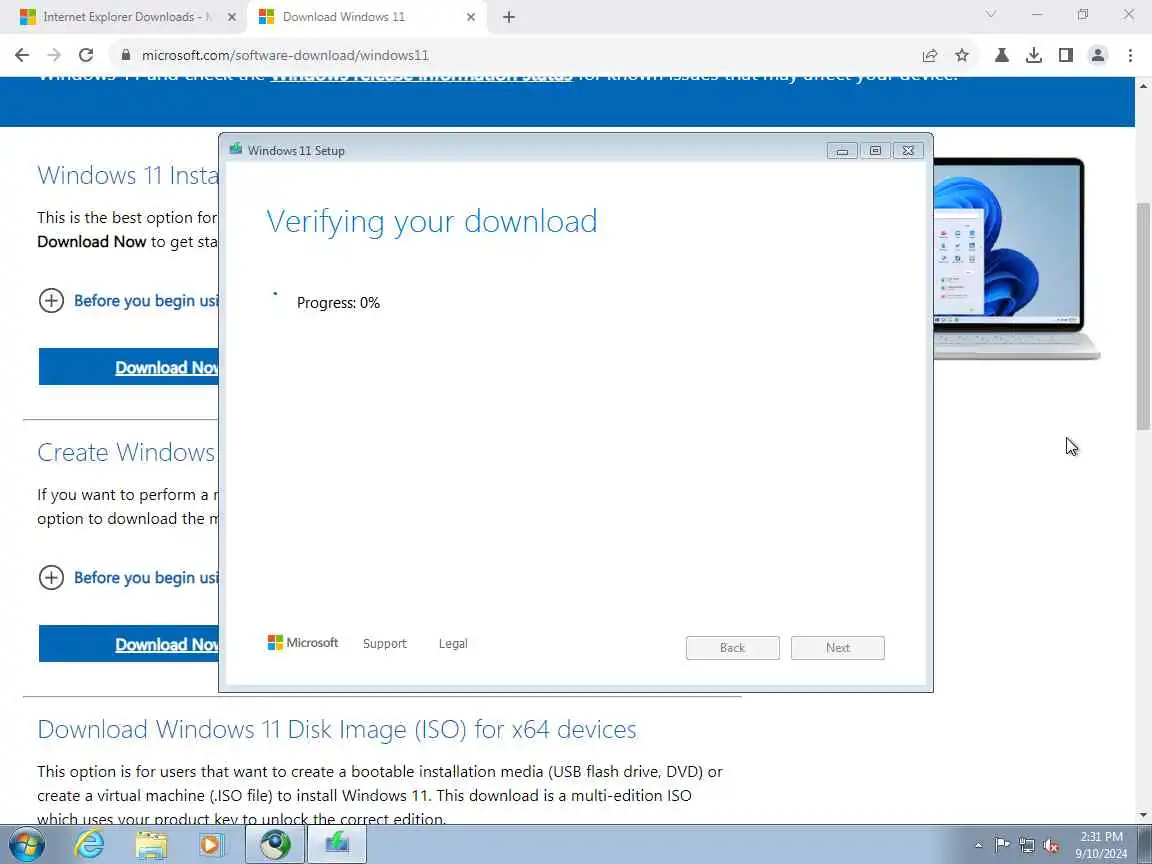Open the tab search chevron
This screenshot has height=864, width=1152.
click(x=990, y=15)
